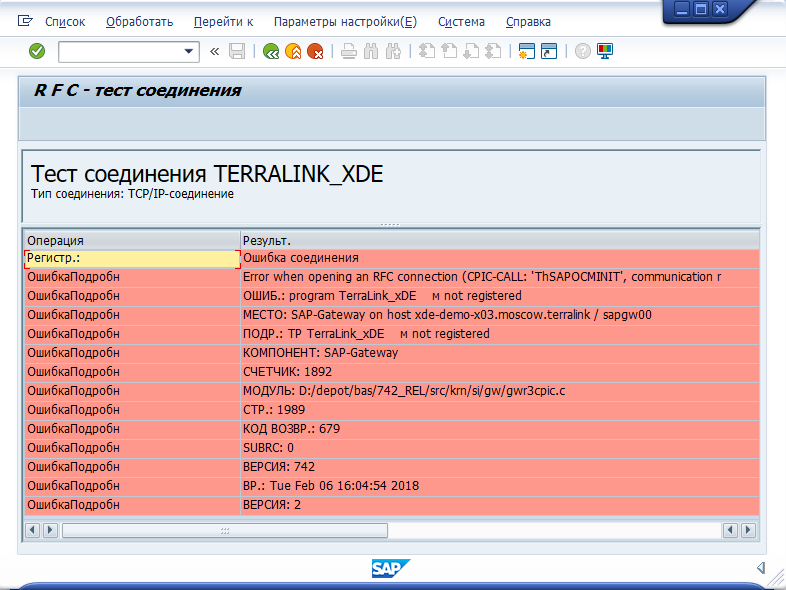Open the Перейти к menu
This screenshot has height=590, width=786.
[x=223, y=21]
